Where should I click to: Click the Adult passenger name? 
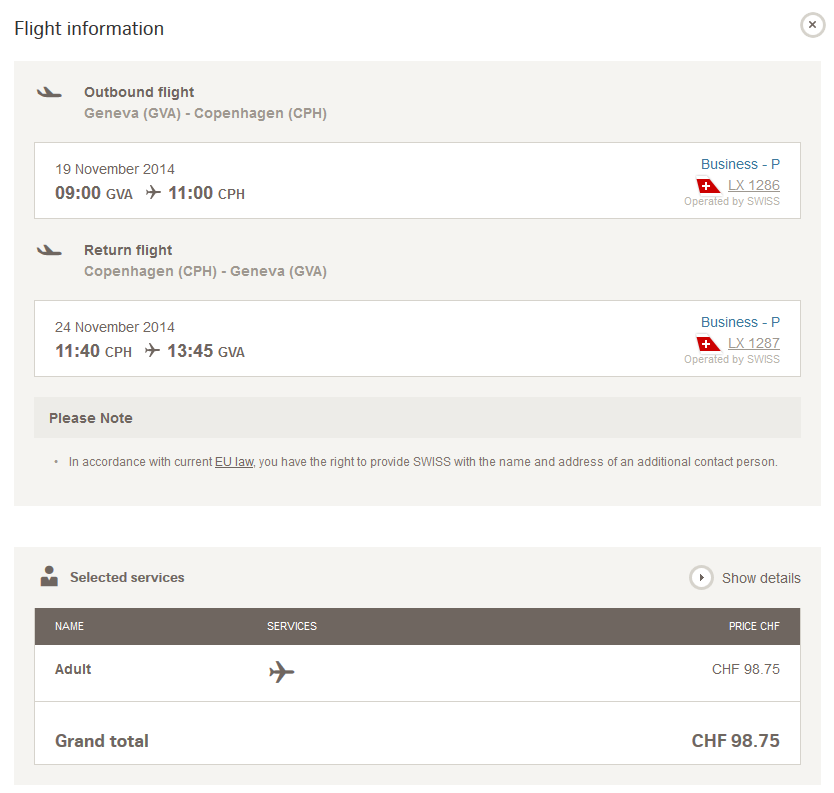[x=73, y=669]
